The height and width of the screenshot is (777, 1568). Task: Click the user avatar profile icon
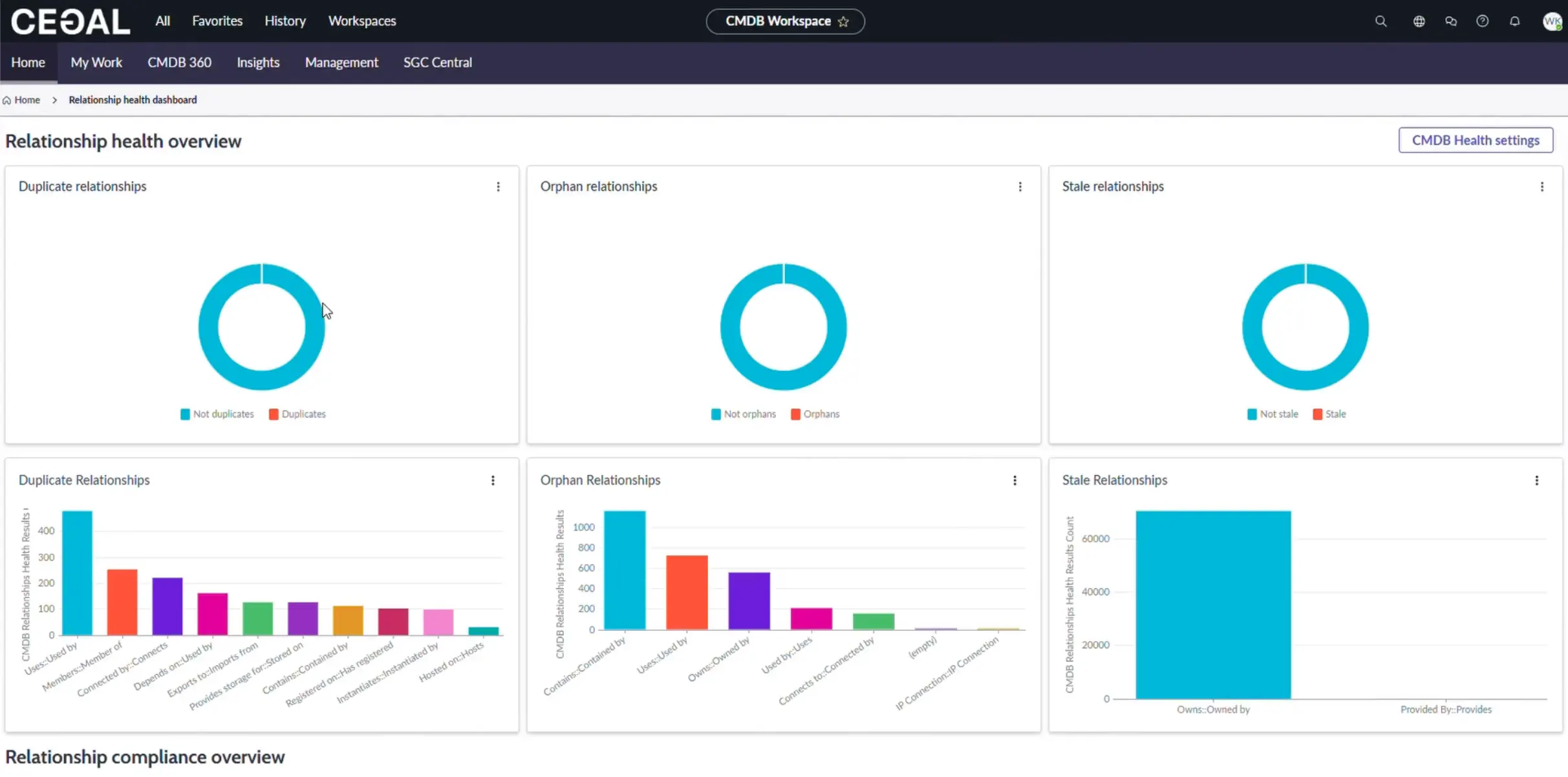[x=1552, y=21]
